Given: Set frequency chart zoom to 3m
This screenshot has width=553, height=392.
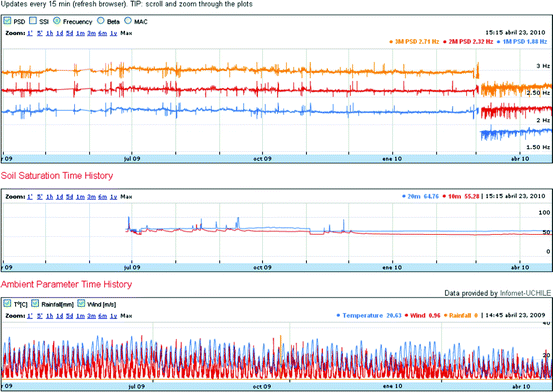Looking at the screenshot, I should [91, 33].
